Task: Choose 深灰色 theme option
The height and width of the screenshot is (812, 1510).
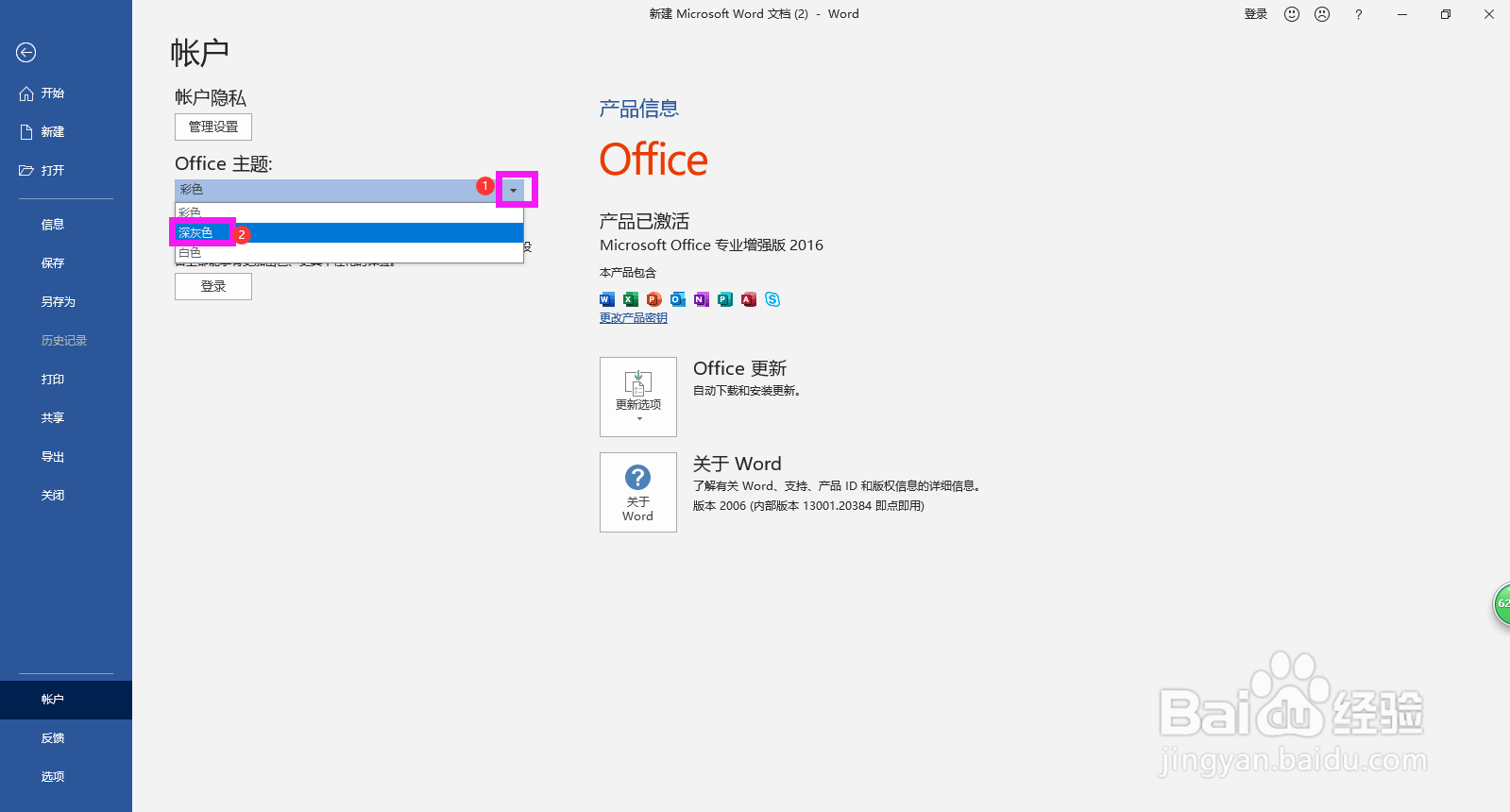Action: tap(349, 232)
